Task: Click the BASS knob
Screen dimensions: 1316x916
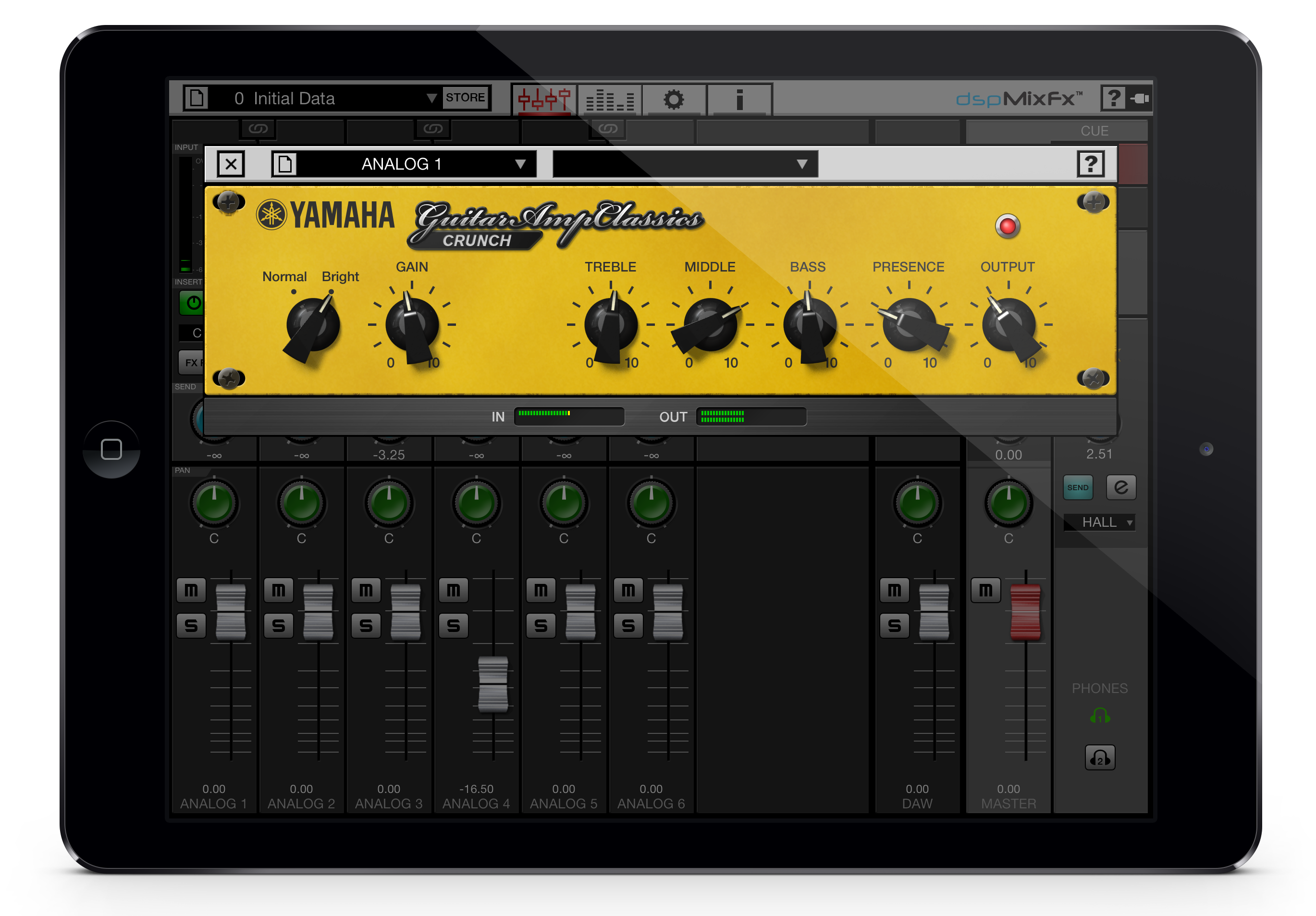Action: (809, 325)
